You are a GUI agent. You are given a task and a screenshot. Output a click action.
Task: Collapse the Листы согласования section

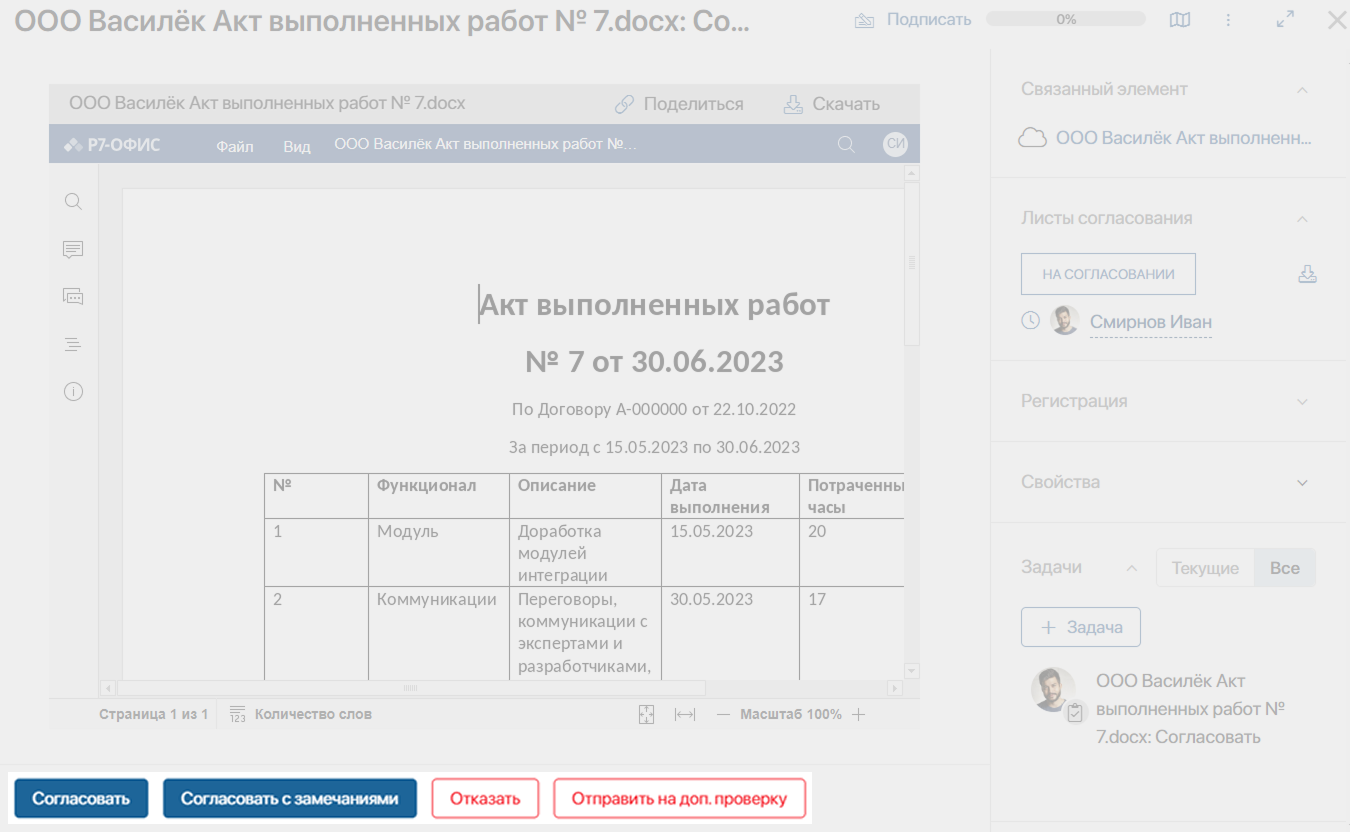click(x=1302, y=219)
